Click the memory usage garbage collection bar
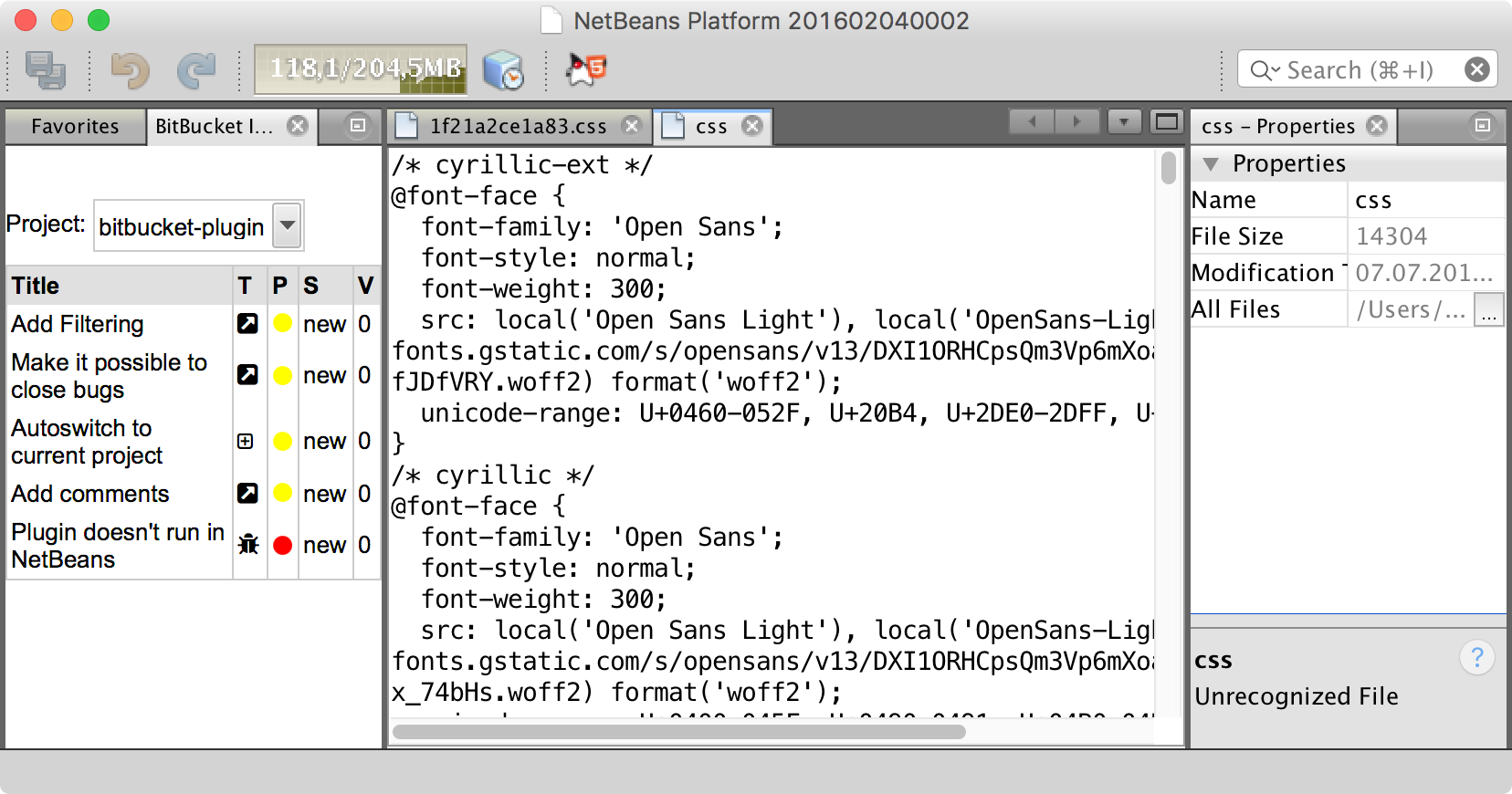The height and width of the screenshot is (794, 1512). 361,70
